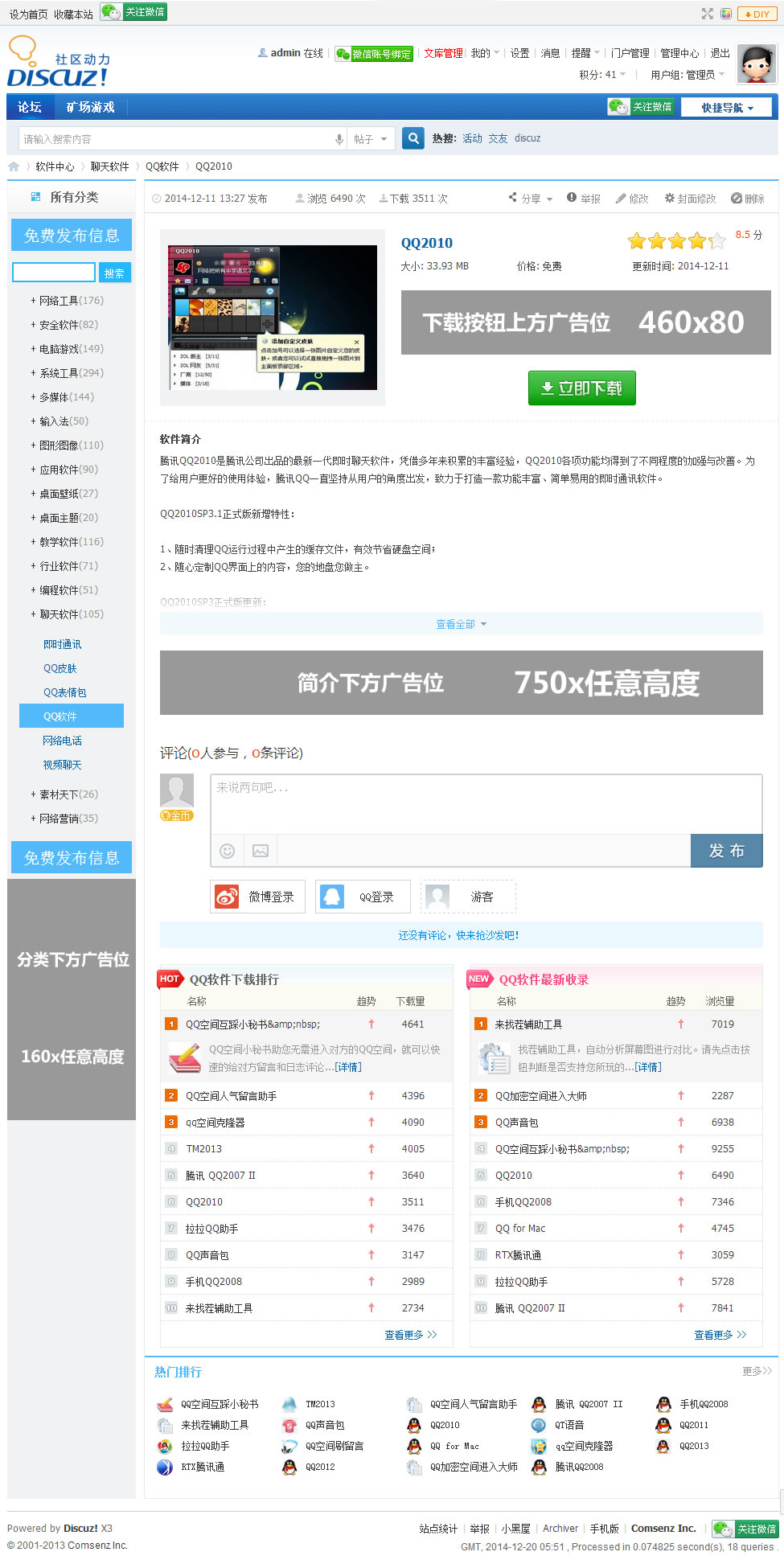Click the sidebar 搜索 button

coord(114,273)
